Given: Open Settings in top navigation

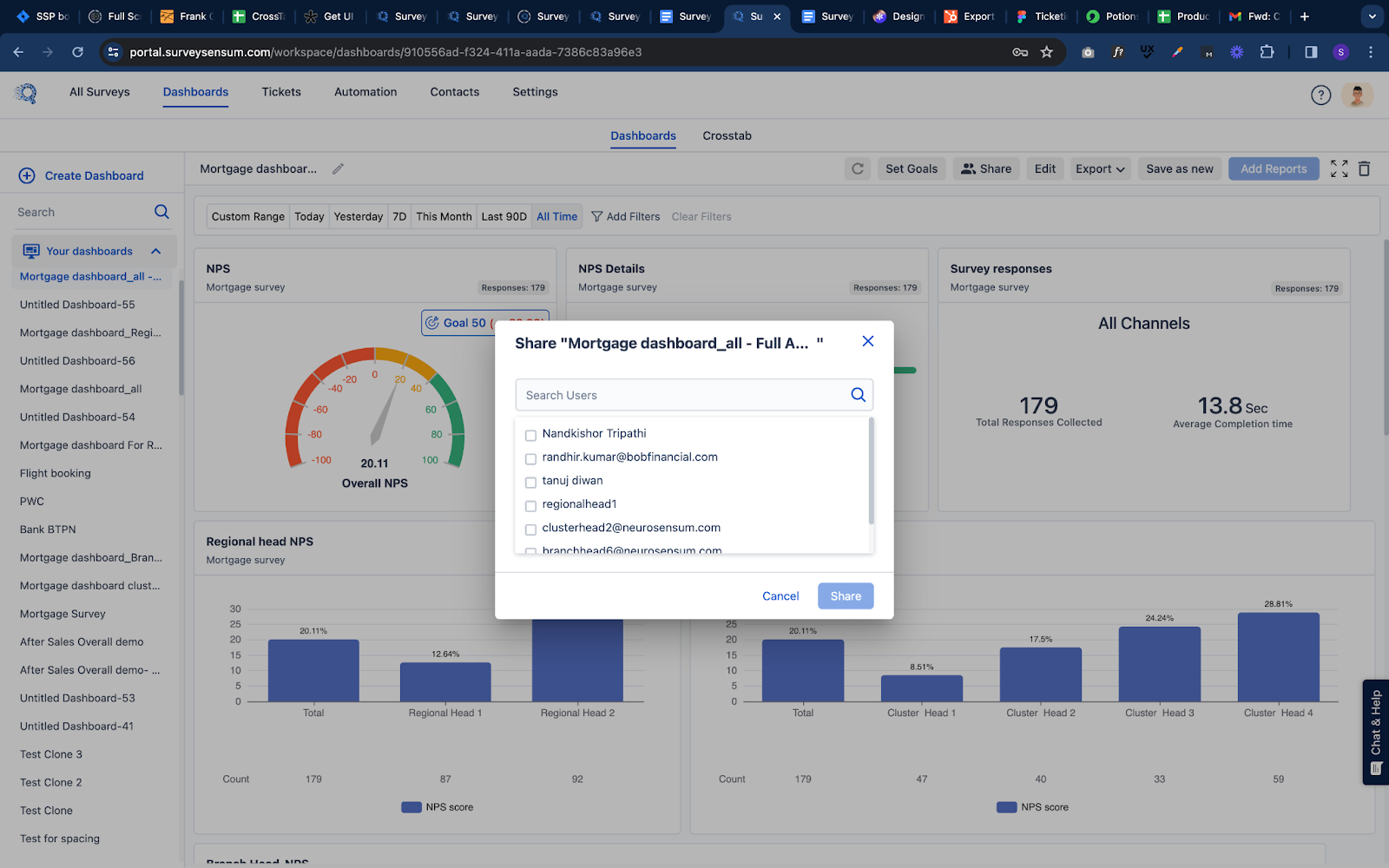Looking at the screenshot, I should coord(535,92).
